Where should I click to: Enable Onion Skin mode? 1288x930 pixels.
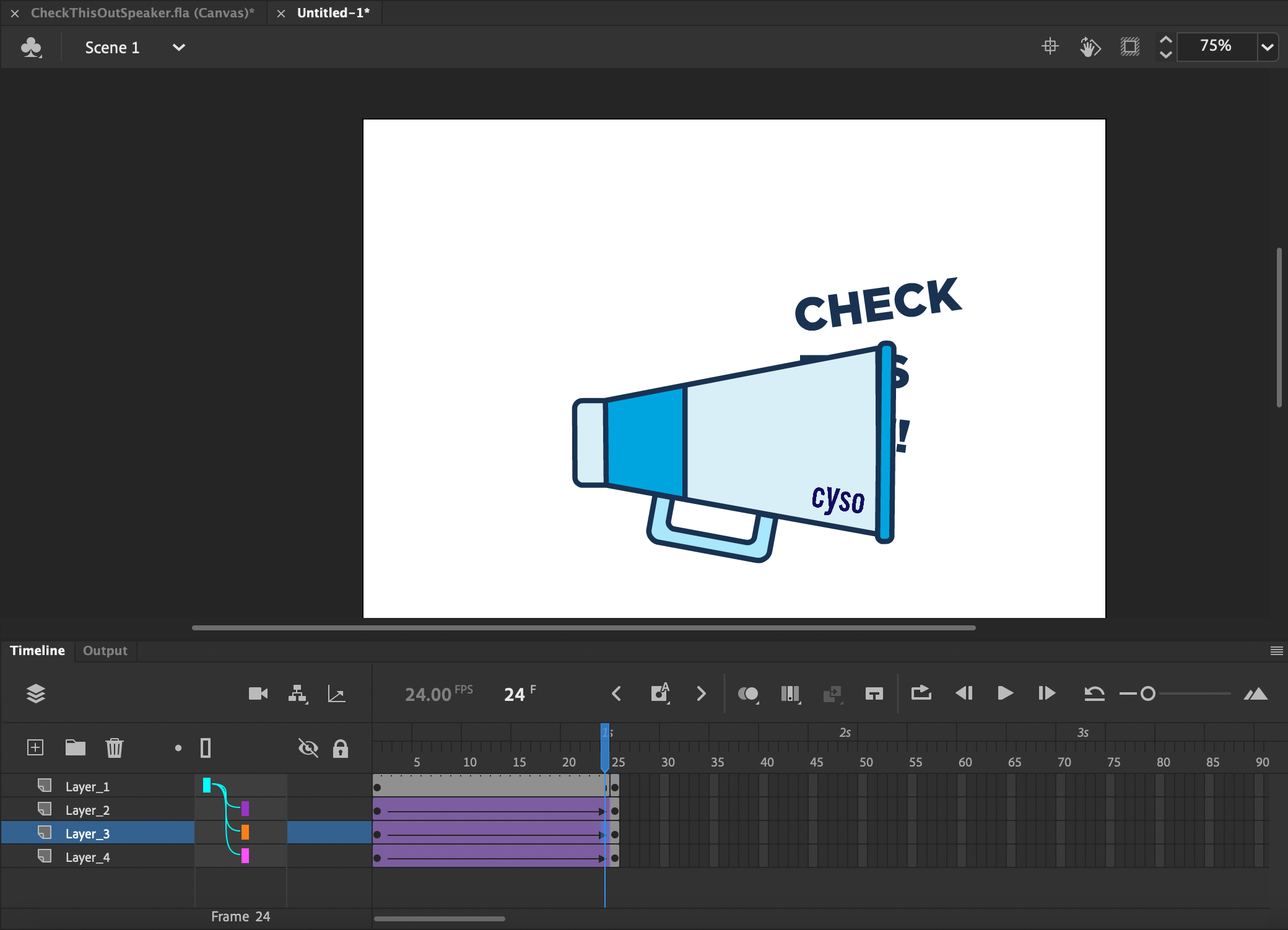point(749,693)
